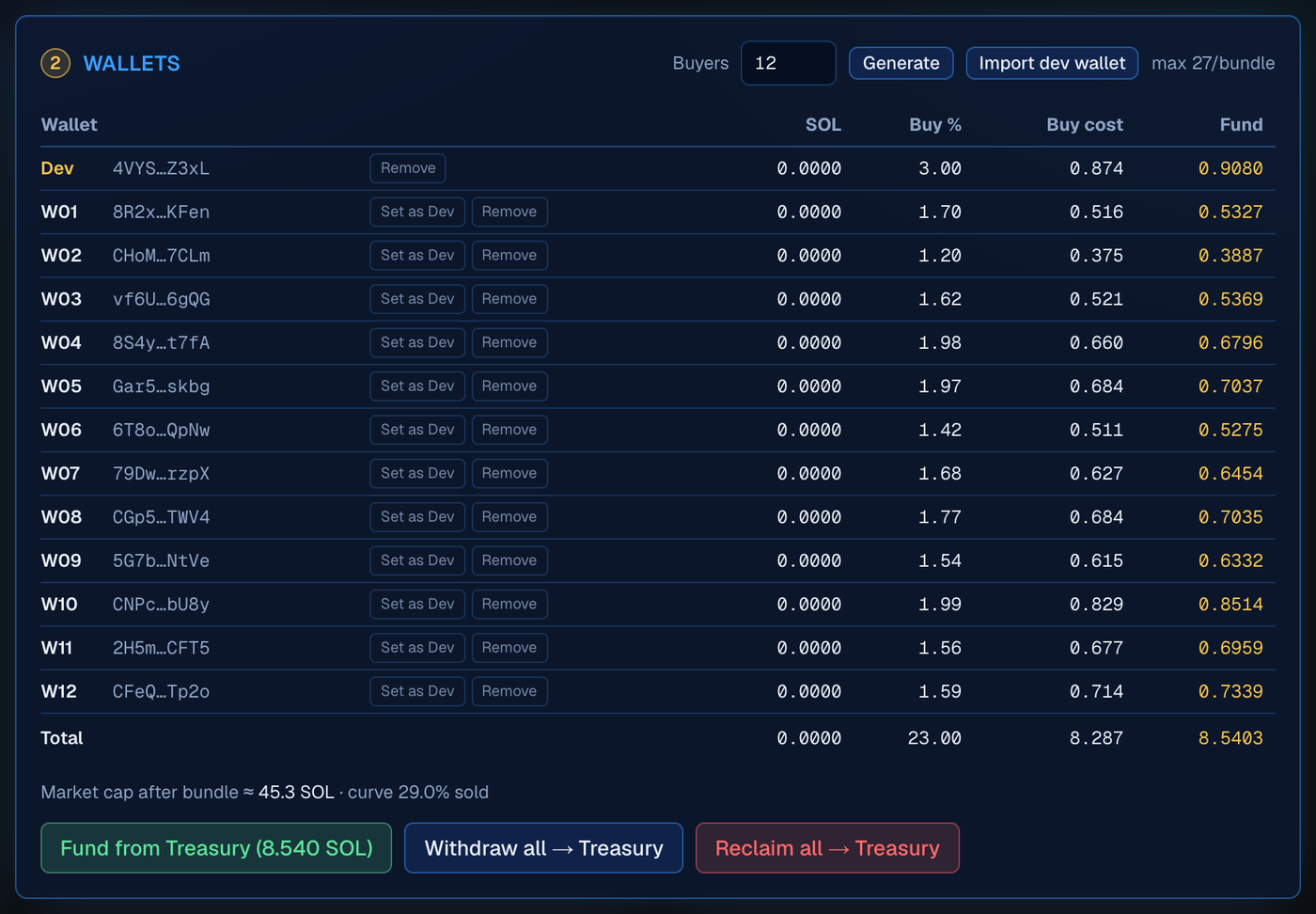
Task: Remove wallet W03
Action: click(509, 299)
